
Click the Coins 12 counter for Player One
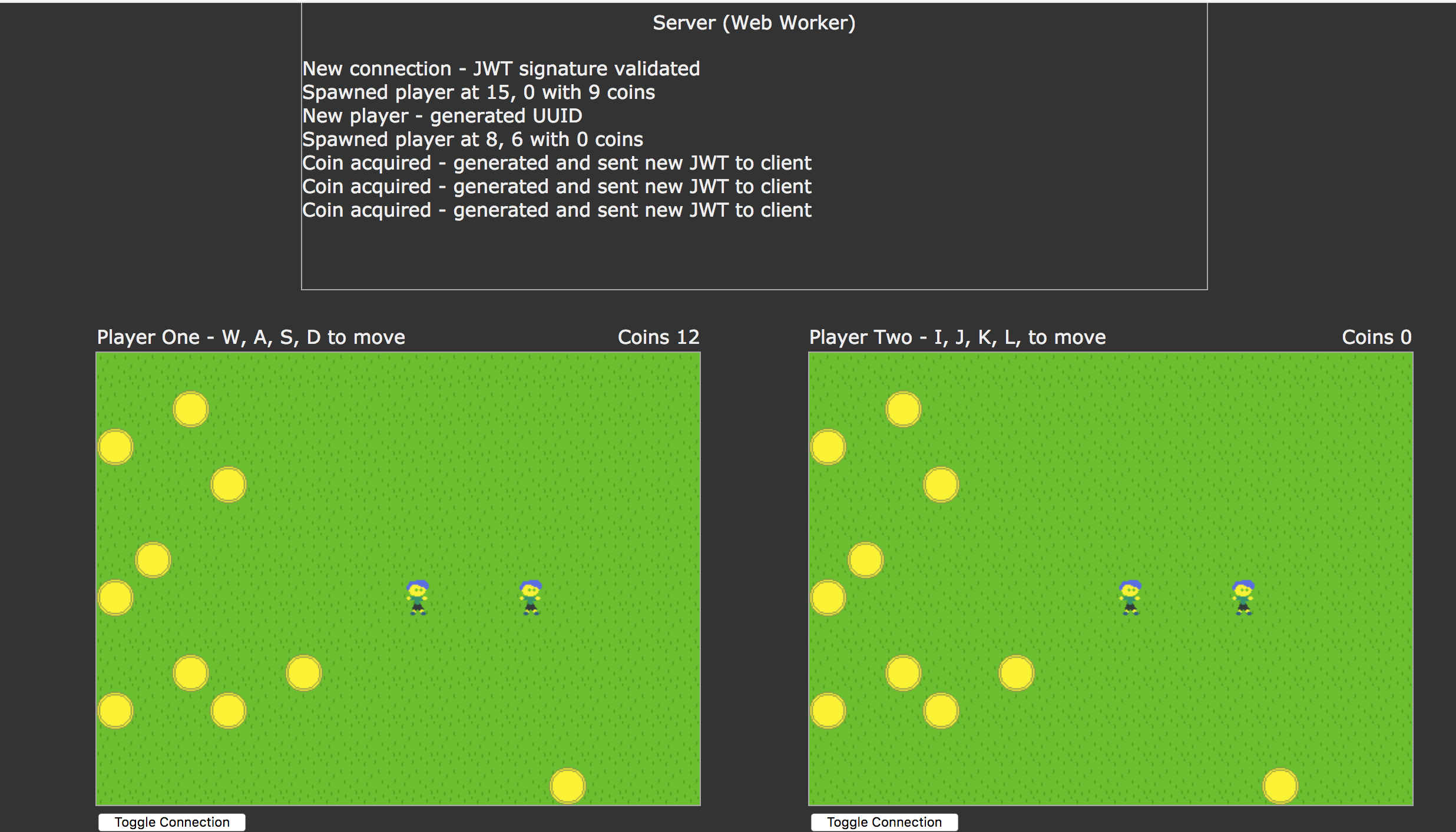click(658, 337)
